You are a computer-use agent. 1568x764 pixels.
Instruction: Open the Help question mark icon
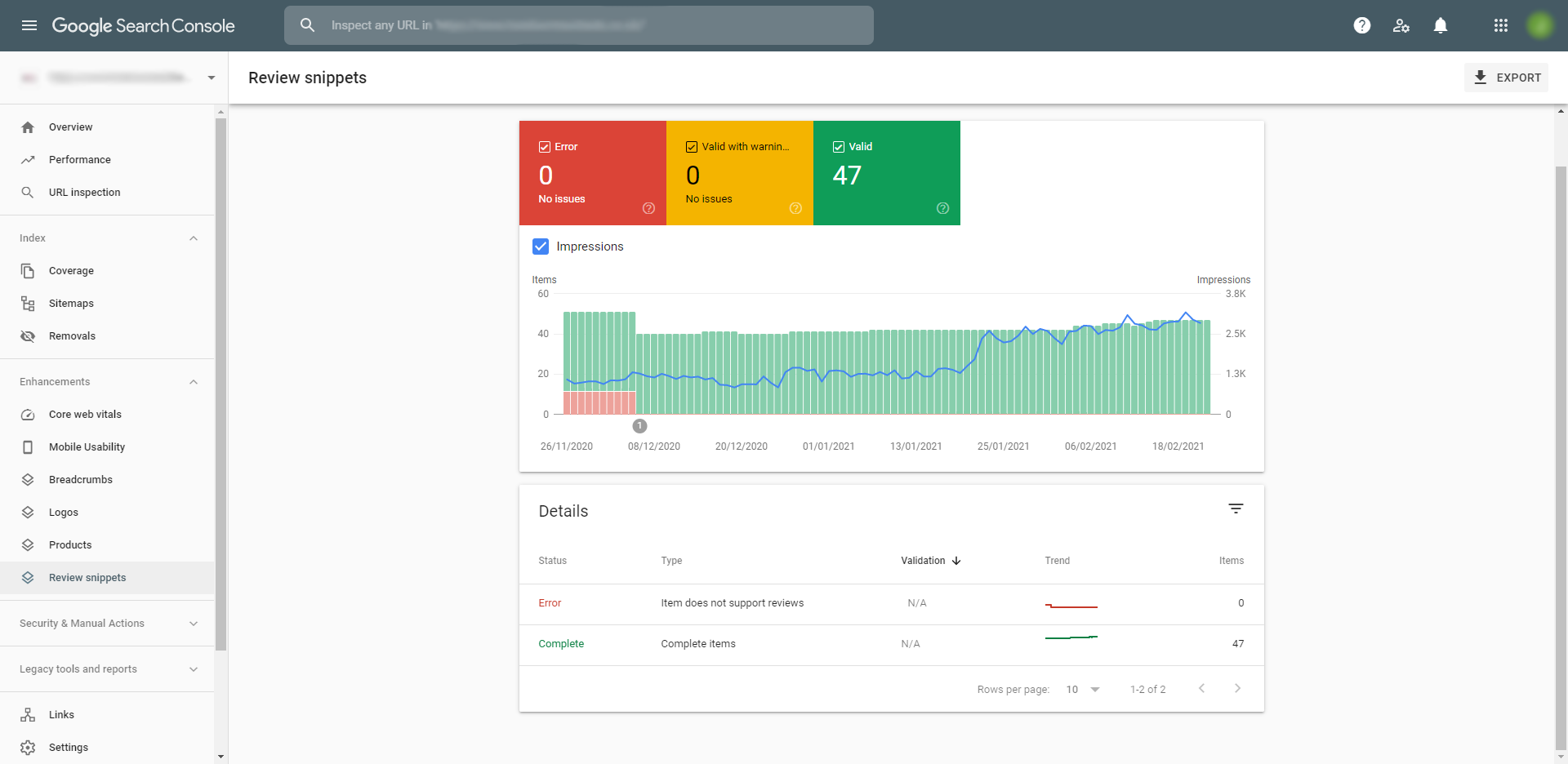[1362, 25]
